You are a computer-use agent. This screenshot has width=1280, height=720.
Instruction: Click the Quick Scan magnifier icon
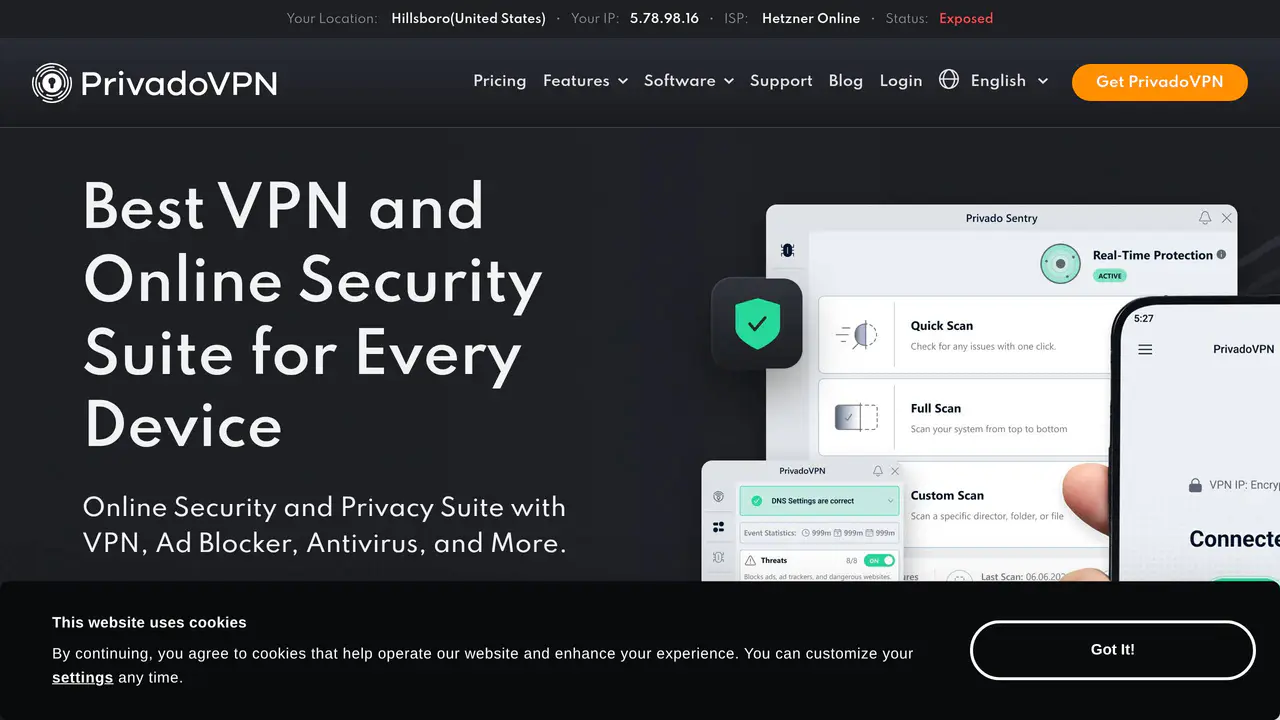pyautogui.click(x=856, y=335)
